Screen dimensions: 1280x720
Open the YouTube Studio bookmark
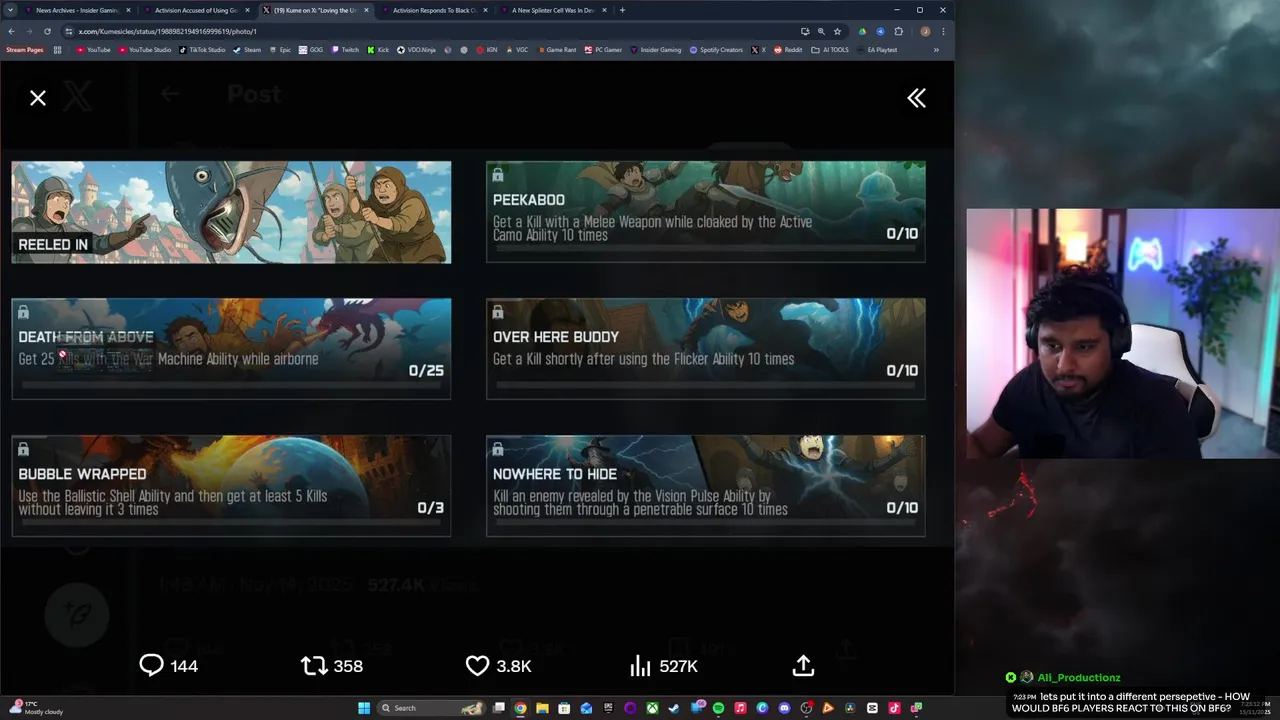(144, 49)
